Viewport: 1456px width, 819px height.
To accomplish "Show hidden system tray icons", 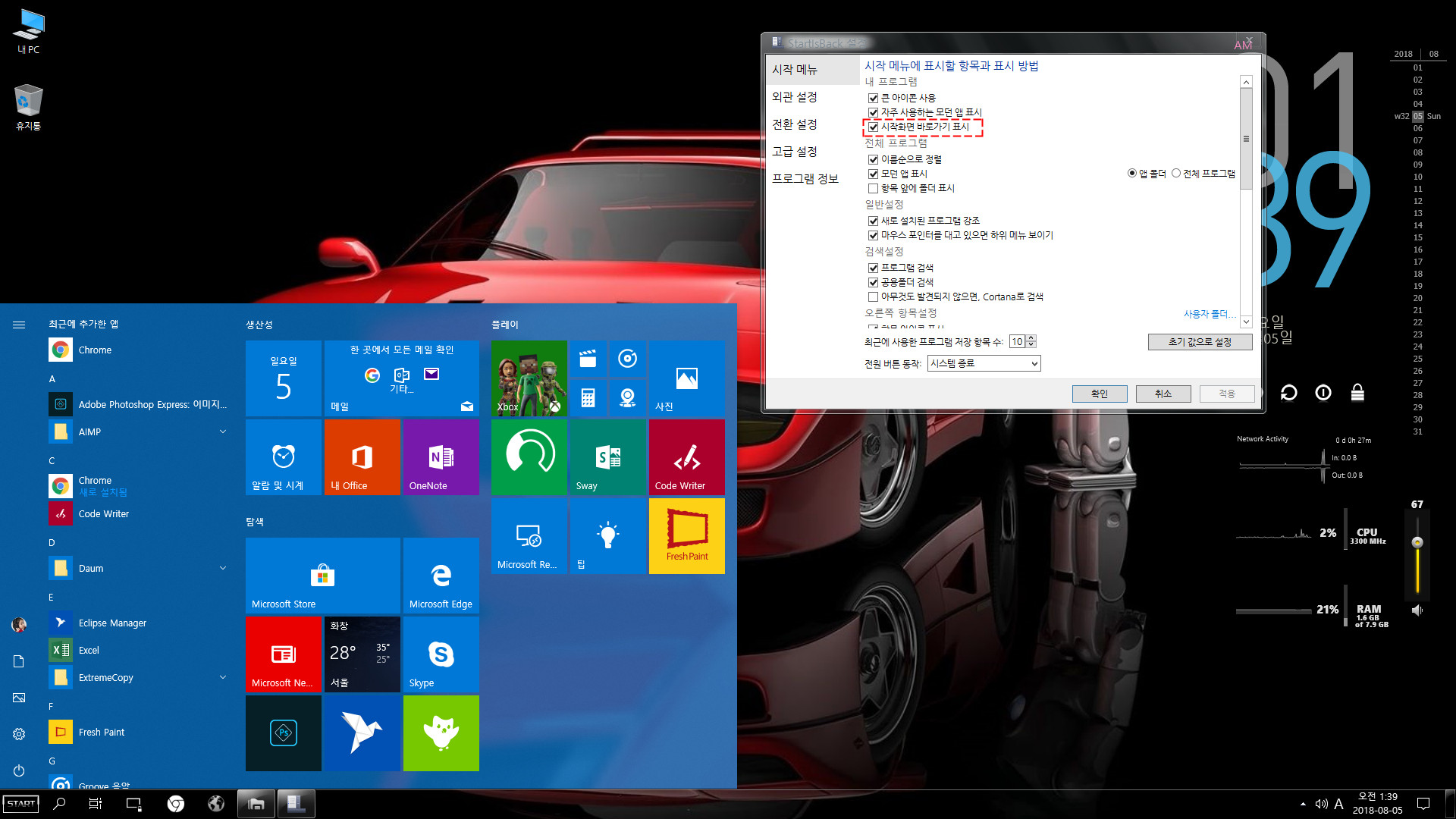I will pyautogui.click(x=1303, y=804).
